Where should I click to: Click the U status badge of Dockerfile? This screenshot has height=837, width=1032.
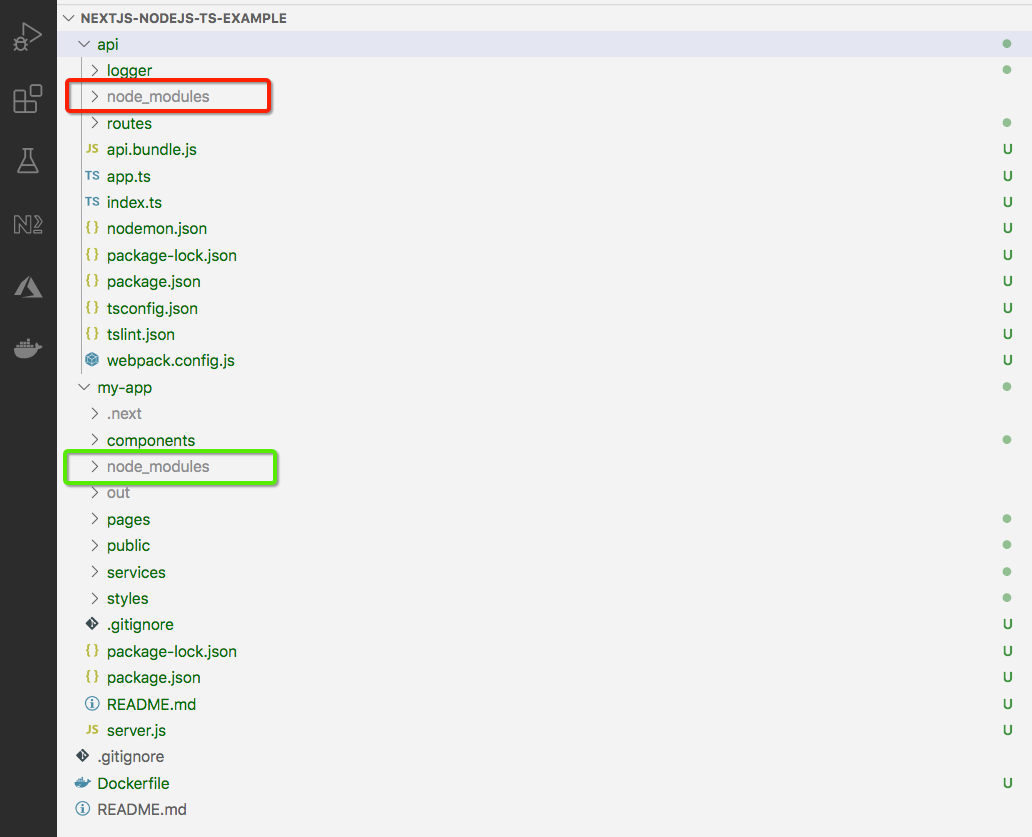click(x=1007, y=783)
